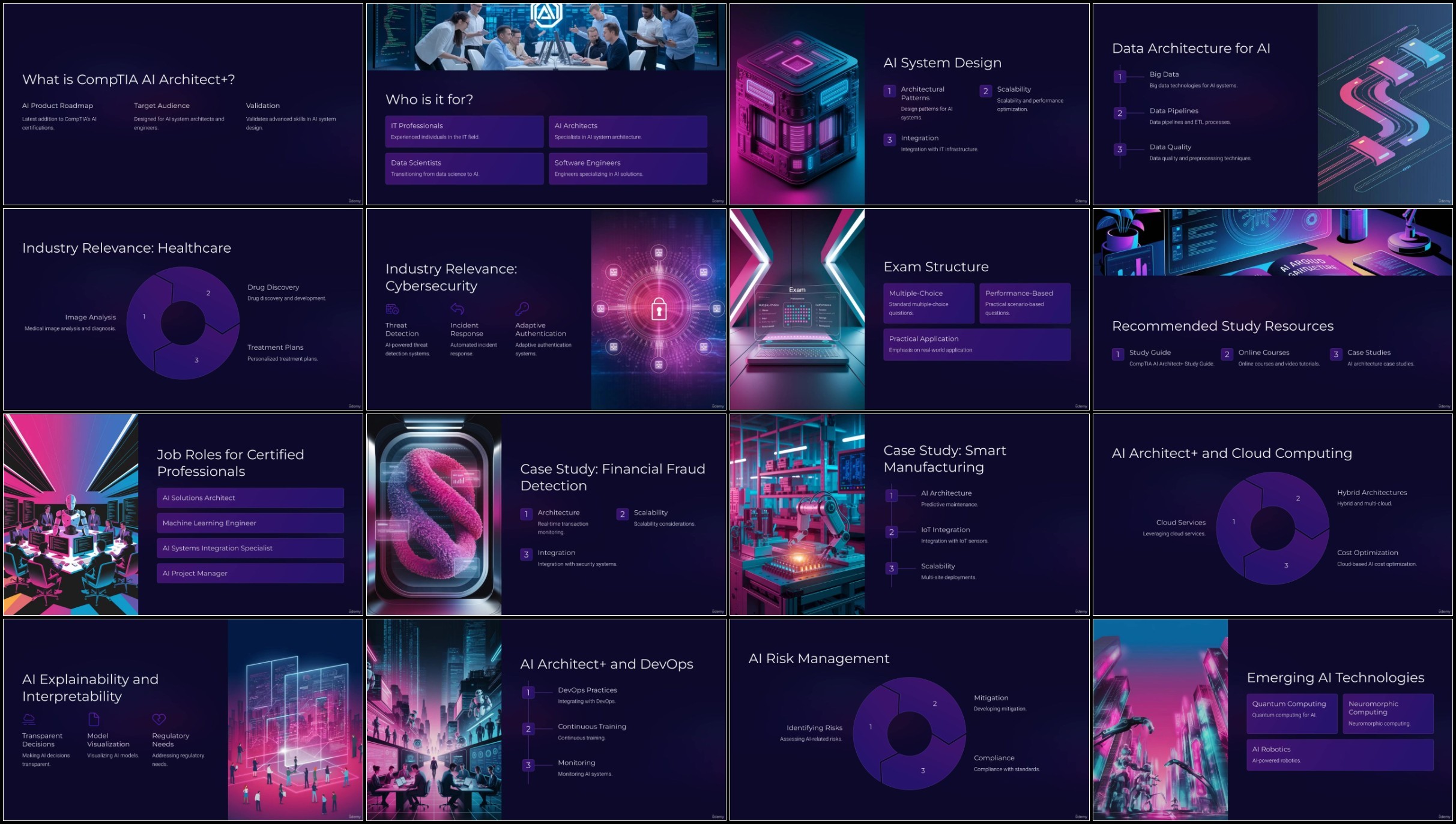Image resolution: width=1456 pixels, height=824 pixels.
Task: Click the robot boardroom image on Job Roles slide
Action: [71, 515]
